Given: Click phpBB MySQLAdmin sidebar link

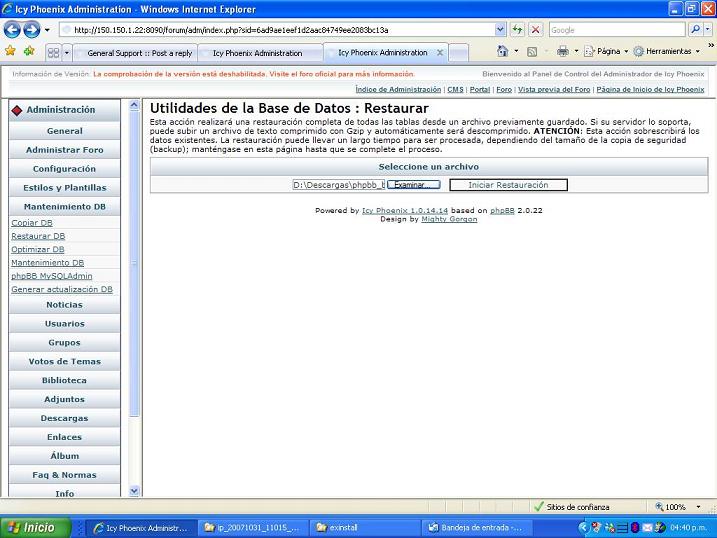Looking at the screenshot, I should click(x=51, y=276).
